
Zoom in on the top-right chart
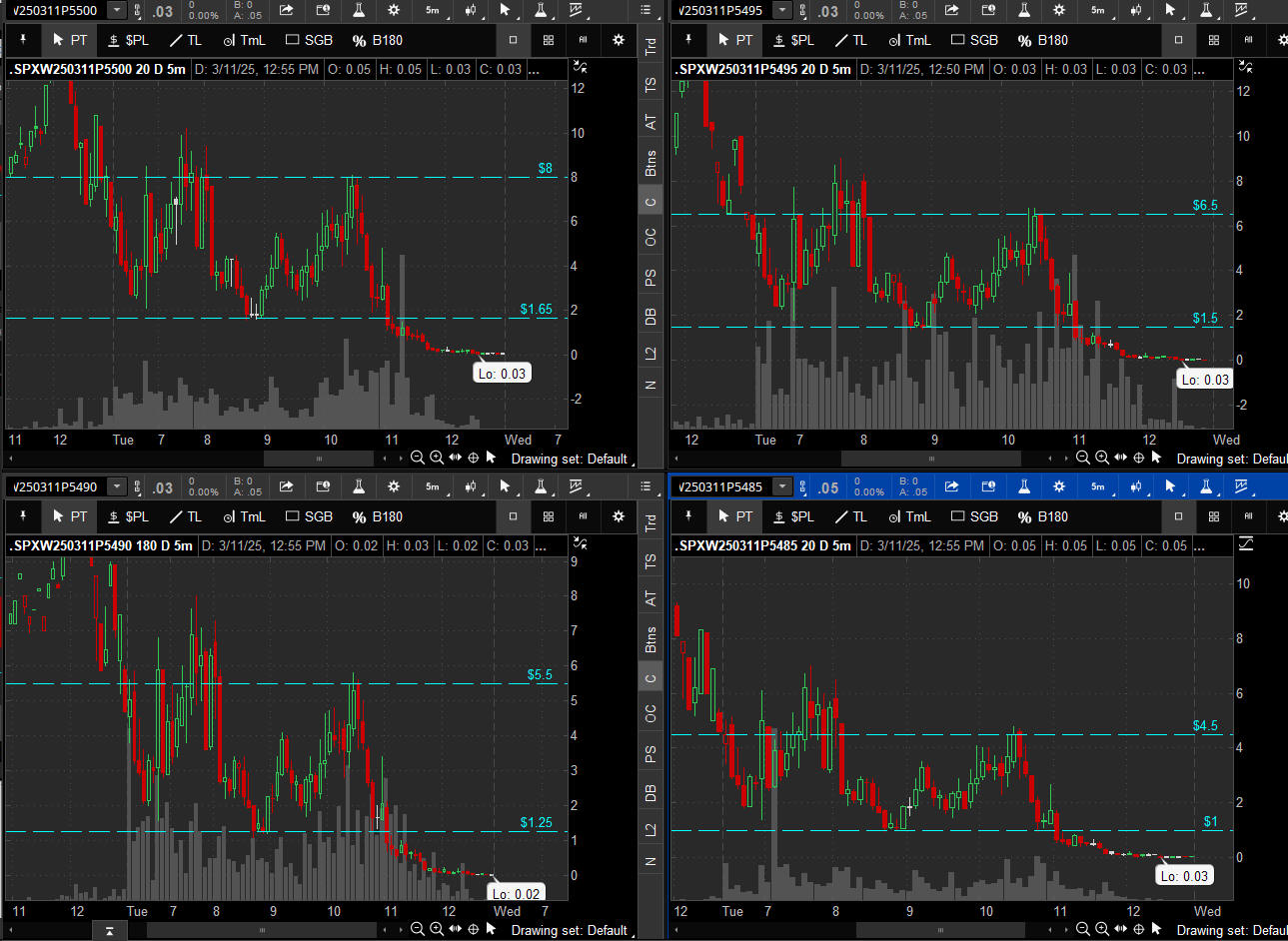pos(1101,458)
